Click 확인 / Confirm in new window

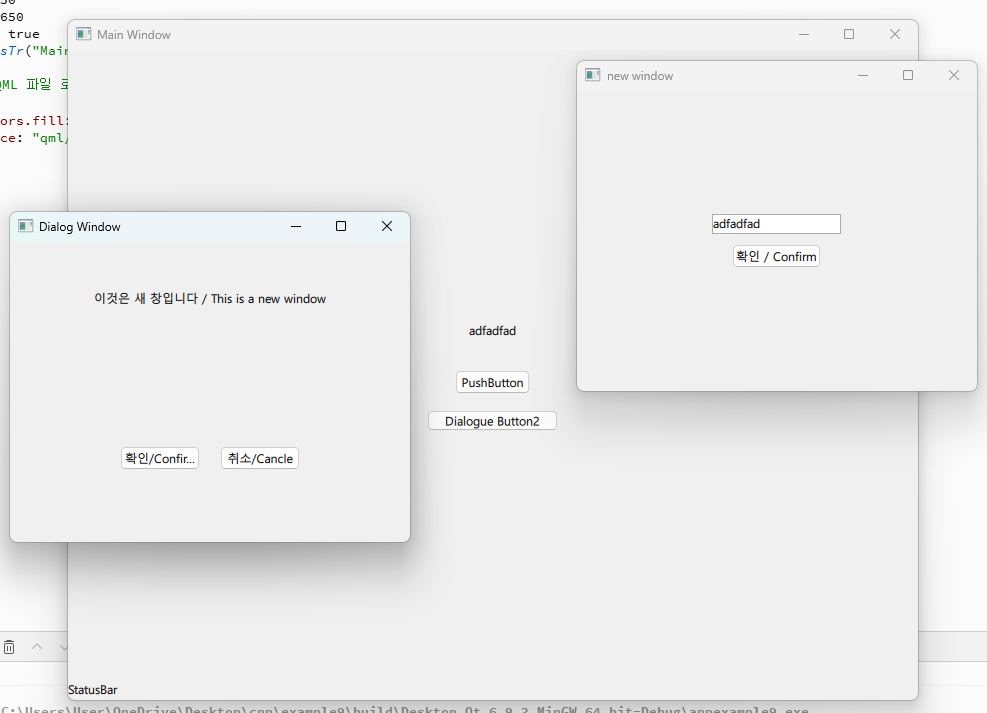[x=776, y=257]
